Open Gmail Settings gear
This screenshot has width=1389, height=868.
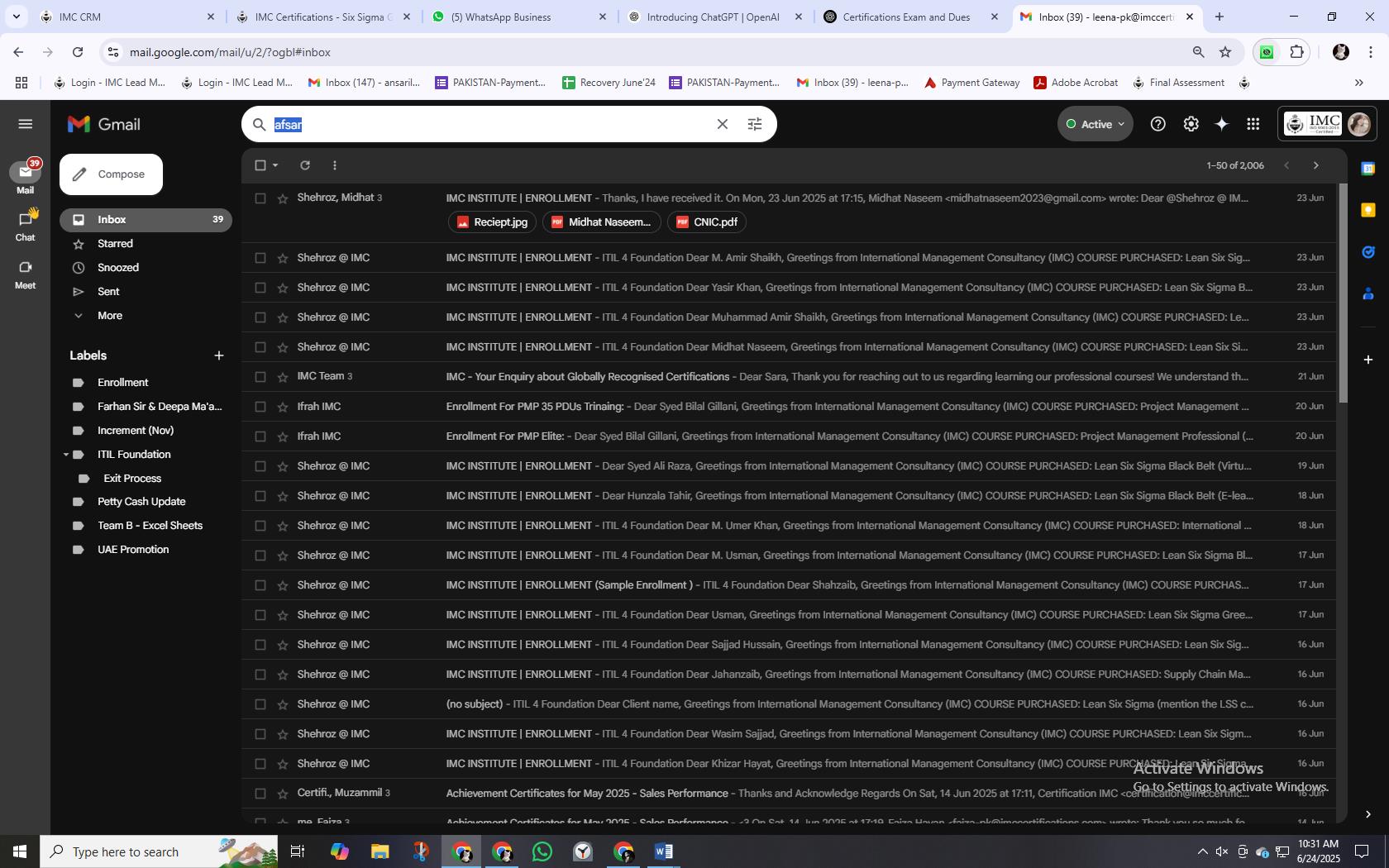[1191, 124]
